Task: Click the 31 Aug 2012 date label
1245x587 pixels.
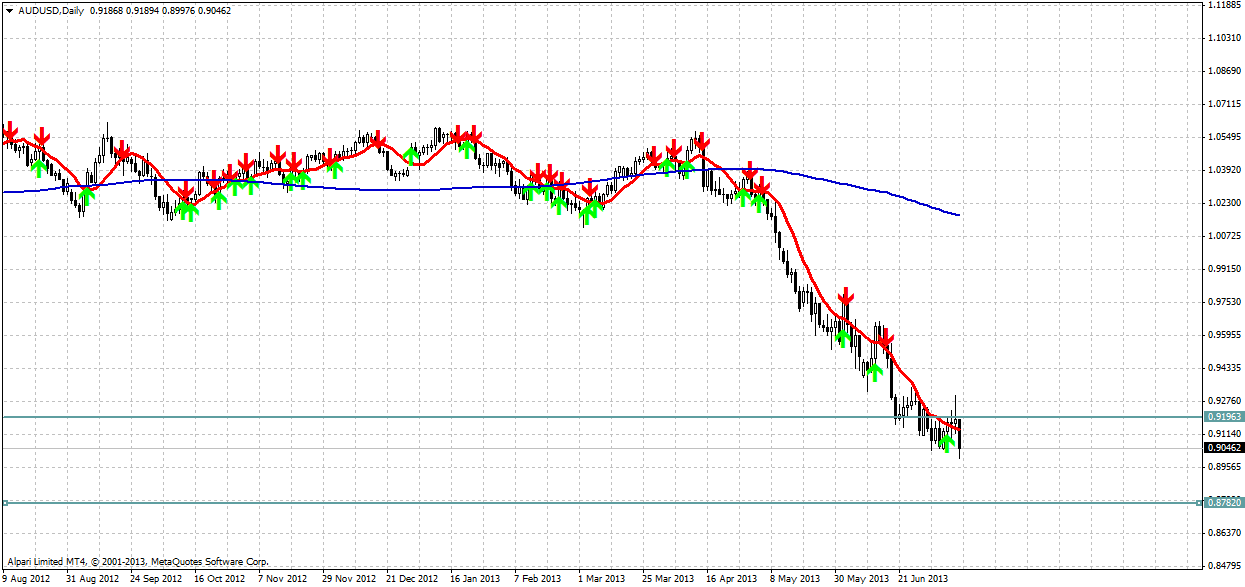Action: click(91, 579)
